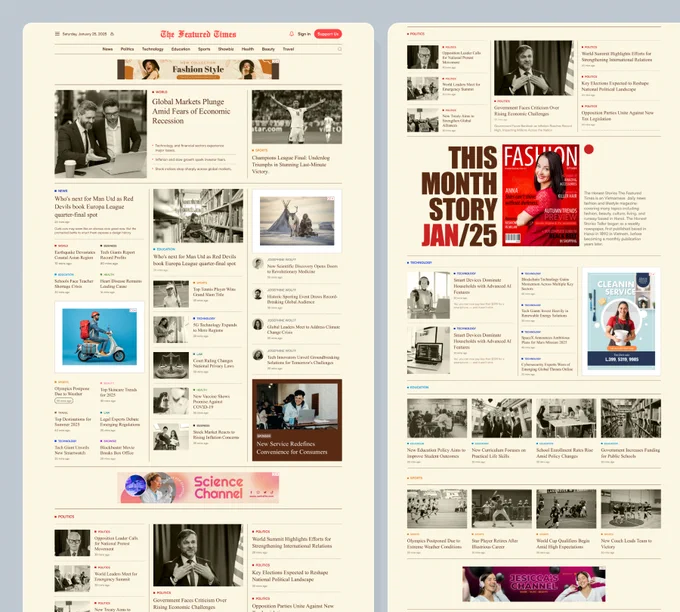
Task: Click the baseball batter photo
Action: click(x=501, y=509)
